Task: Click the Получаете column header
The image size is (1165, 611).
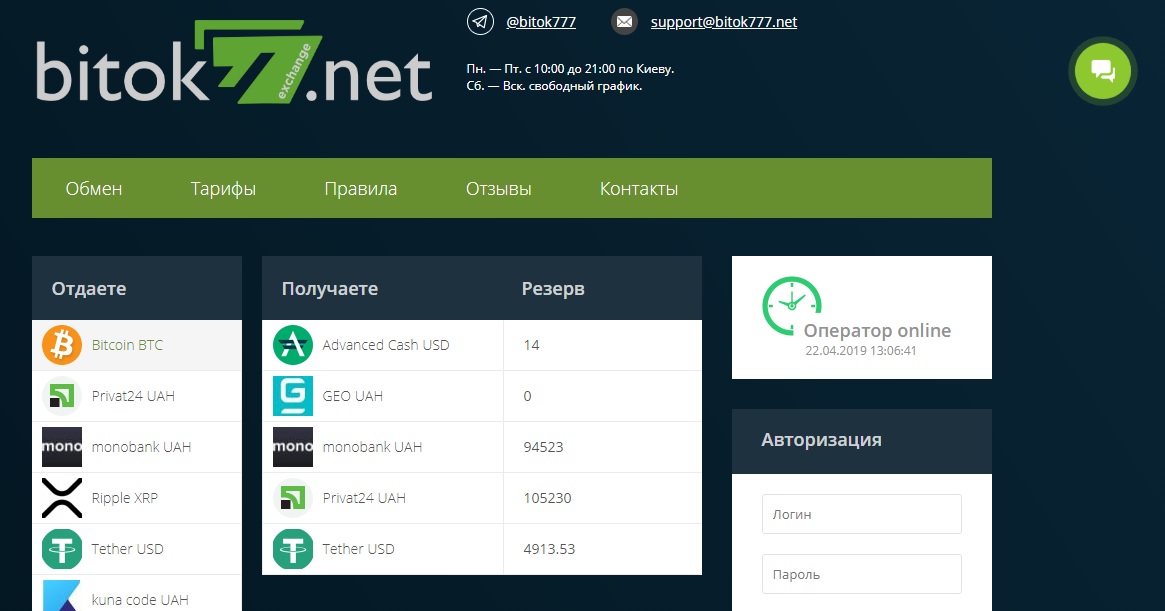Action: point(330,288)
